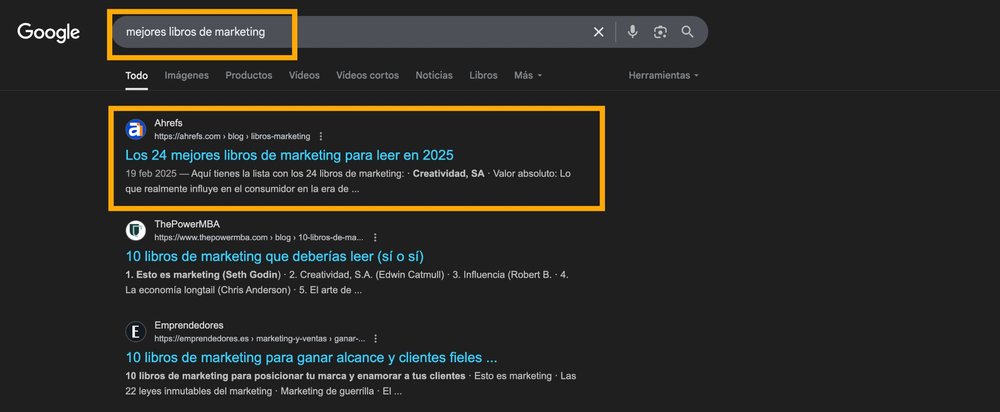Click the Emprendedores site favicon

point(136,332)
